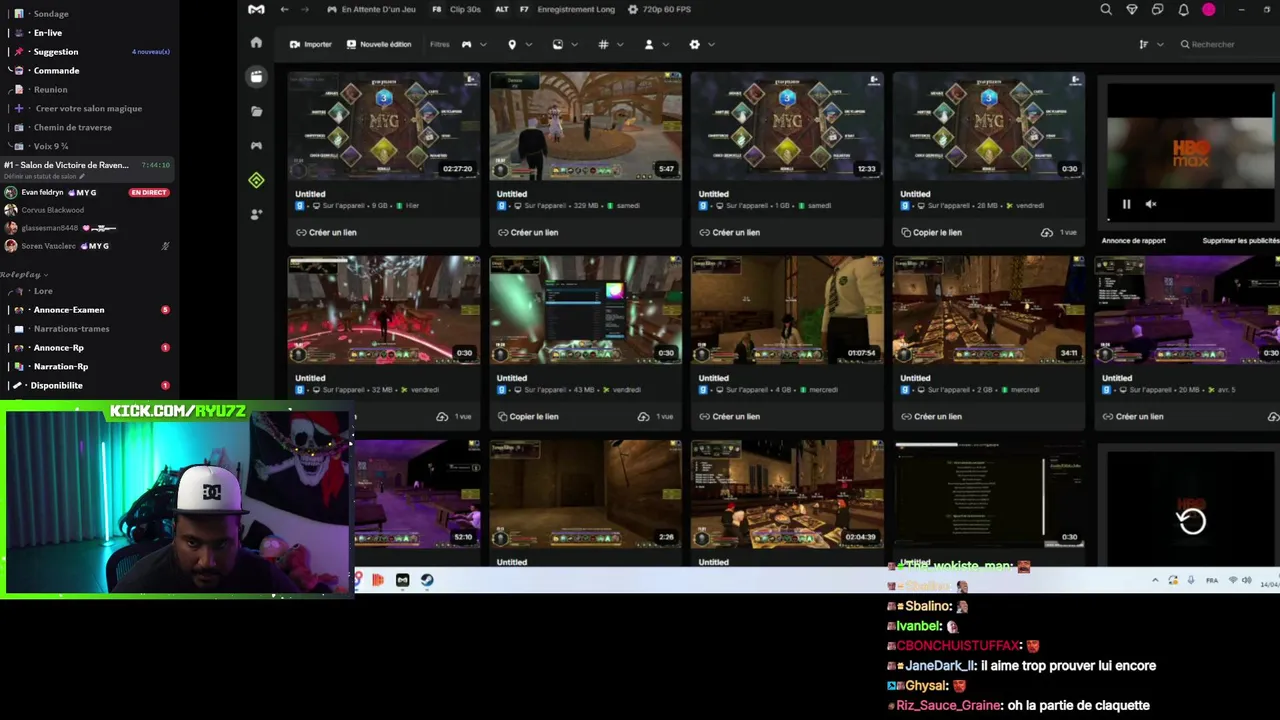
Task: Click Creer votre salon magique channel
Action: pyautogui.click(x=88, y=108)
